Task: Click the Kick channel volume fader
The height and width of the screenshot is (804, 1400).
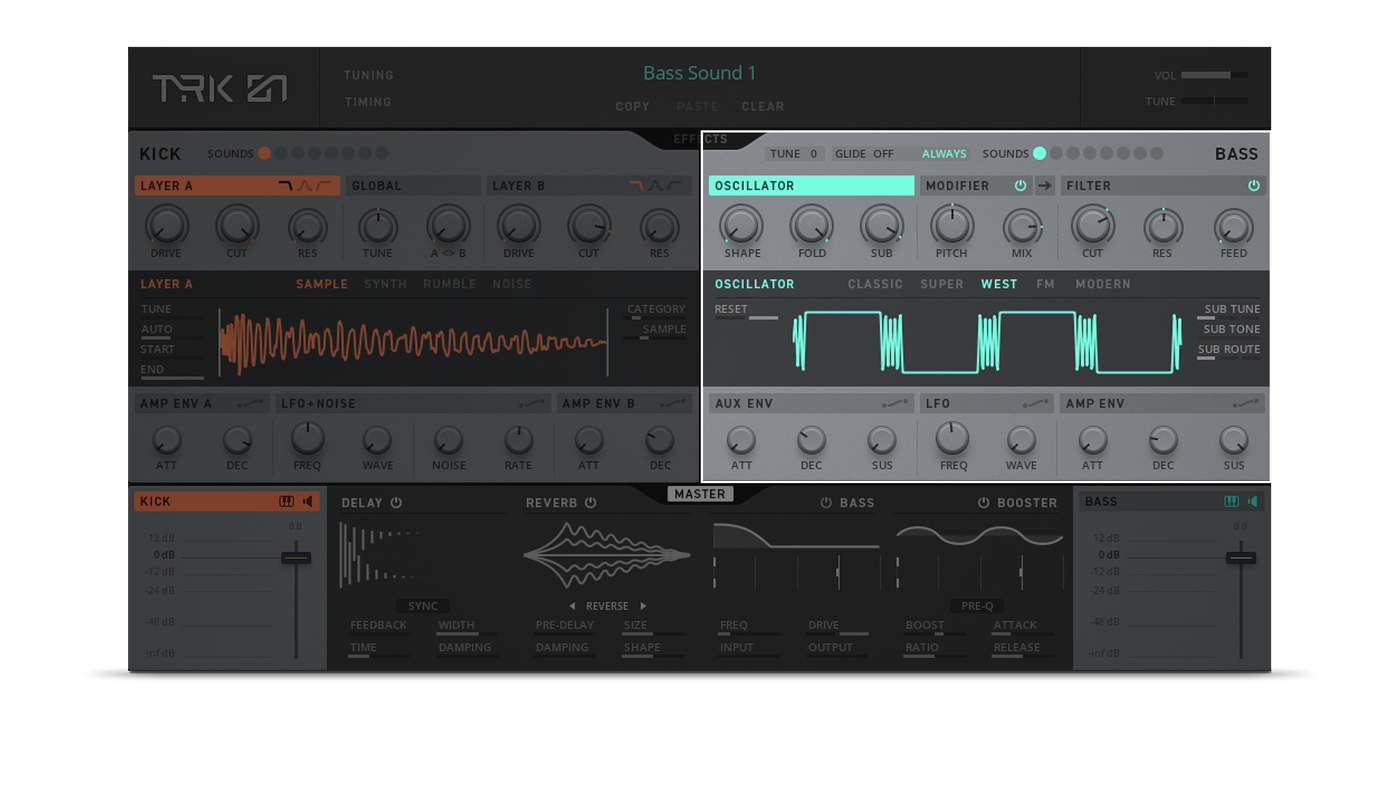Action: [x=296, y=557]
